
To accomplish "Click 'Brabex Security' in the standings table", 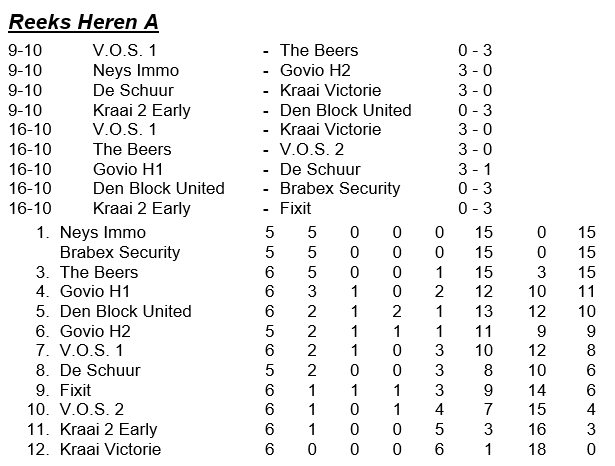I will (120, 253).
